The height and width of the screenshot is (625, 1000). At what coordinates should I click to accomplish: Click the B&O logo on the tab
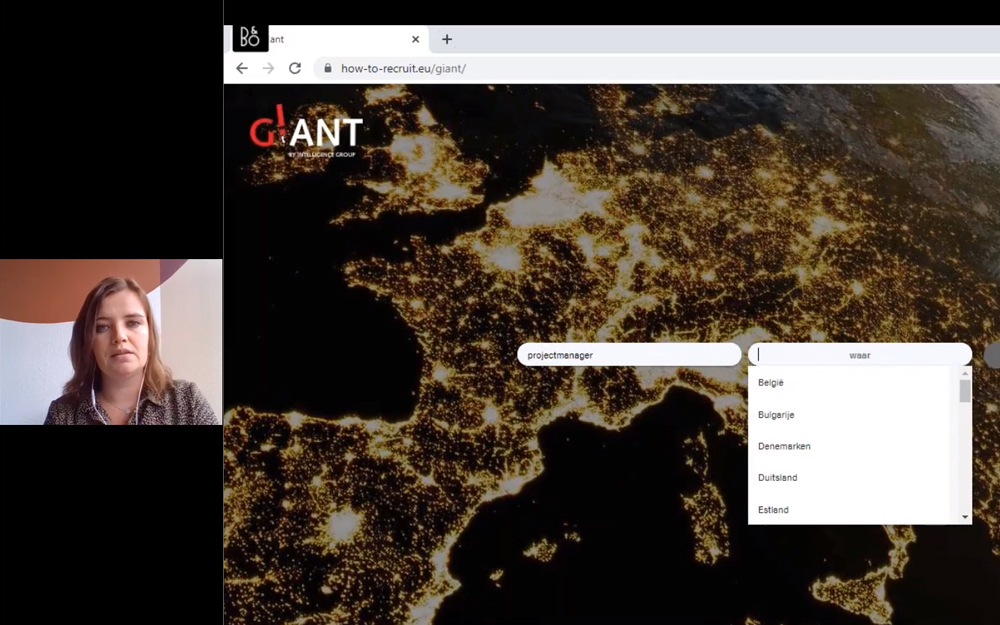(x=248, y=38)
